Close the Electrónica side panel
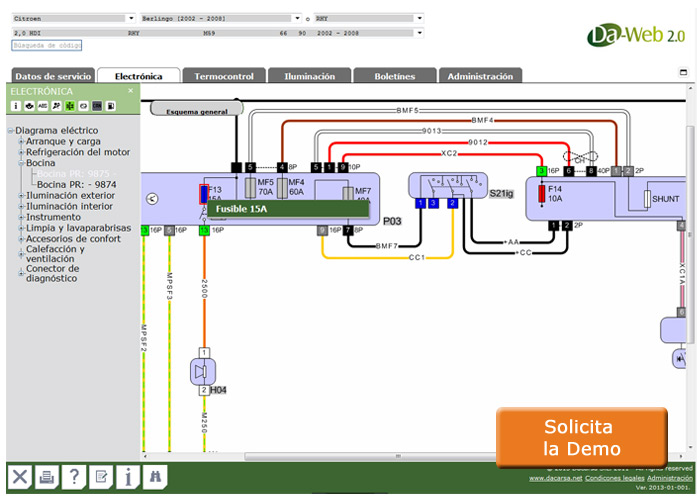The width and height of the screenshot is (700, 497). coord(130,91)
